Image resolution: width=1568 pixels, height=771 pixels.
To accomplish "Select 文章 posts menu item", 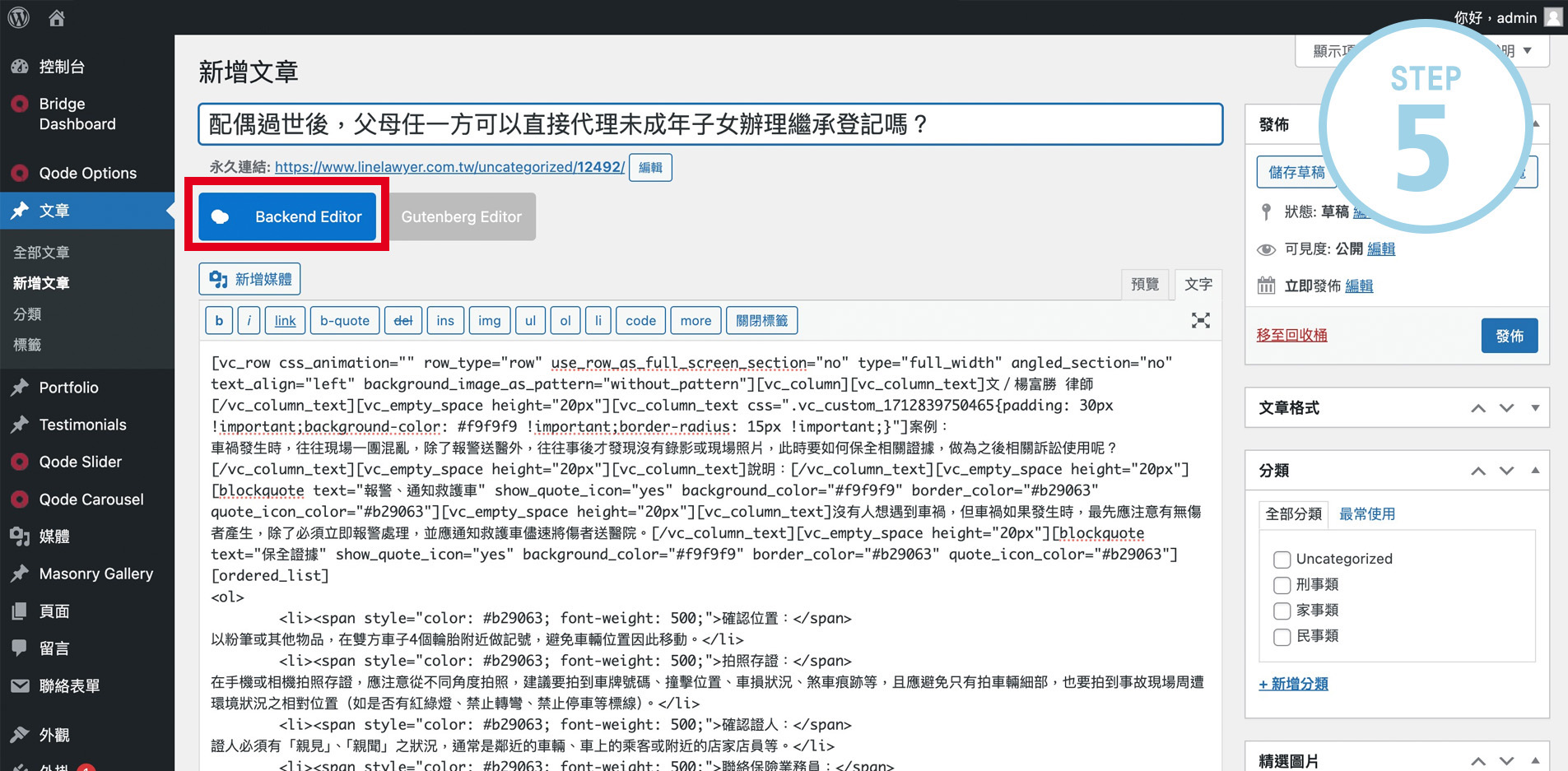I will click(x=87, y=211).
